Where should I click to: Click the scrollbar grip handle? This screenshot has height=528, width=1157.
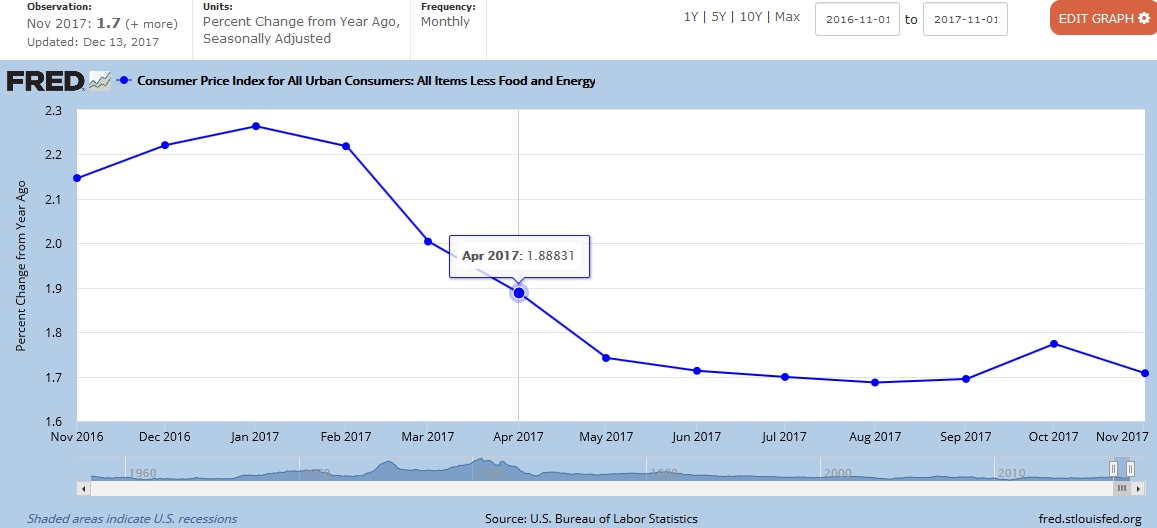pos(1122,488)
